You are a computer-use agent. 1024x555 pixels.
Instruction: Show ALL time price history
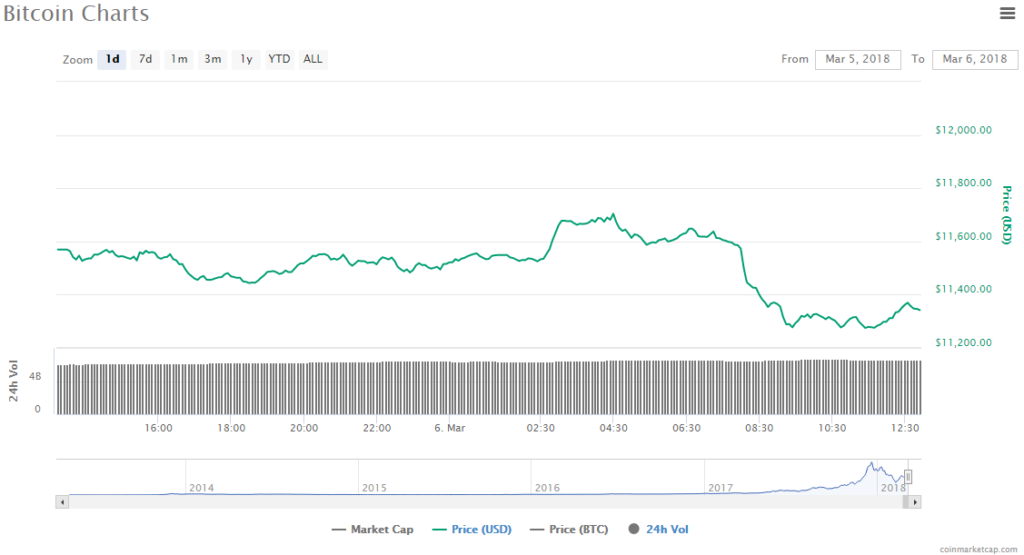(x=313, y=59)
